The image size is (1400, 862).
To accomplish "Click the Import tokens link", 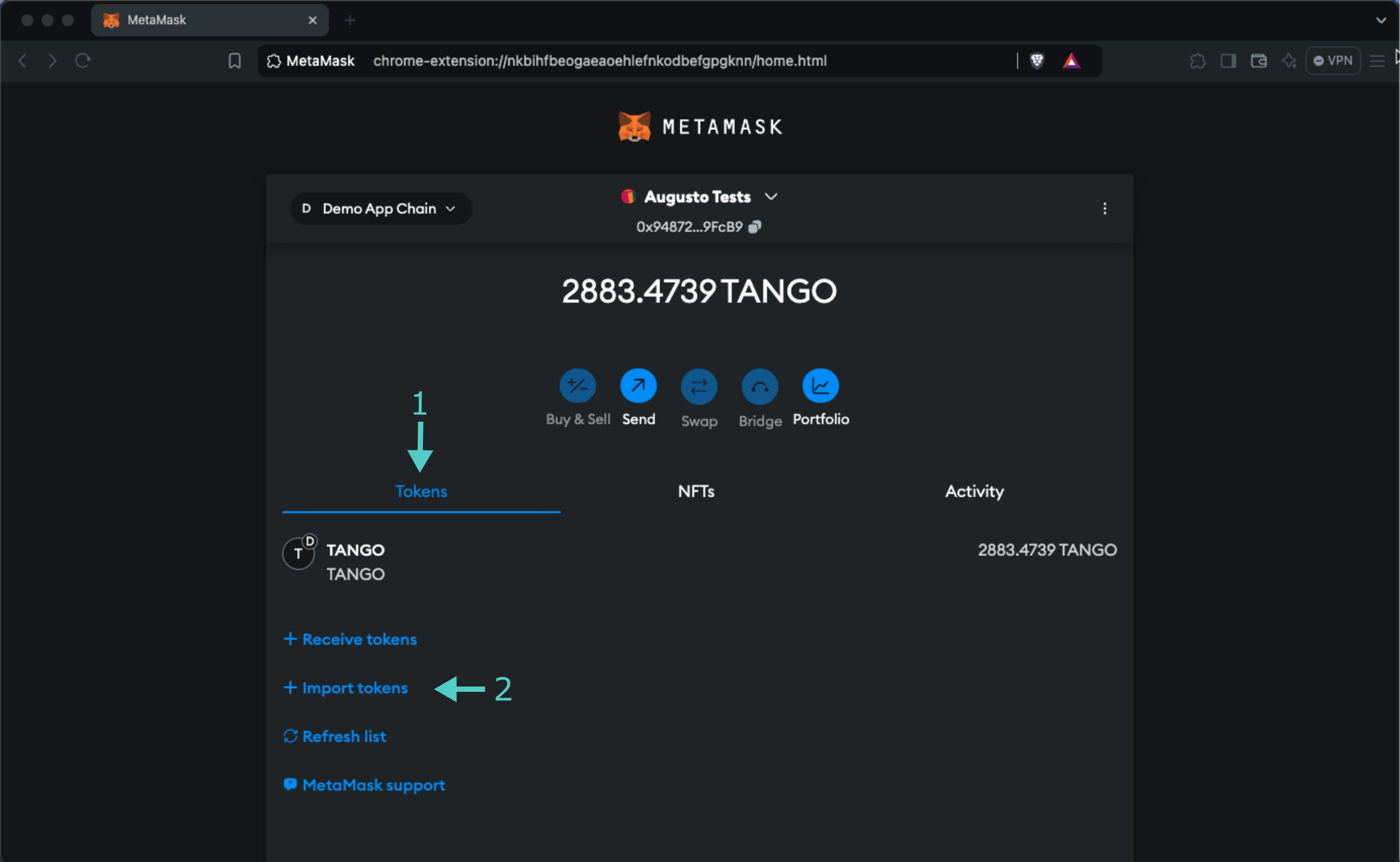I will click(345, 688).
